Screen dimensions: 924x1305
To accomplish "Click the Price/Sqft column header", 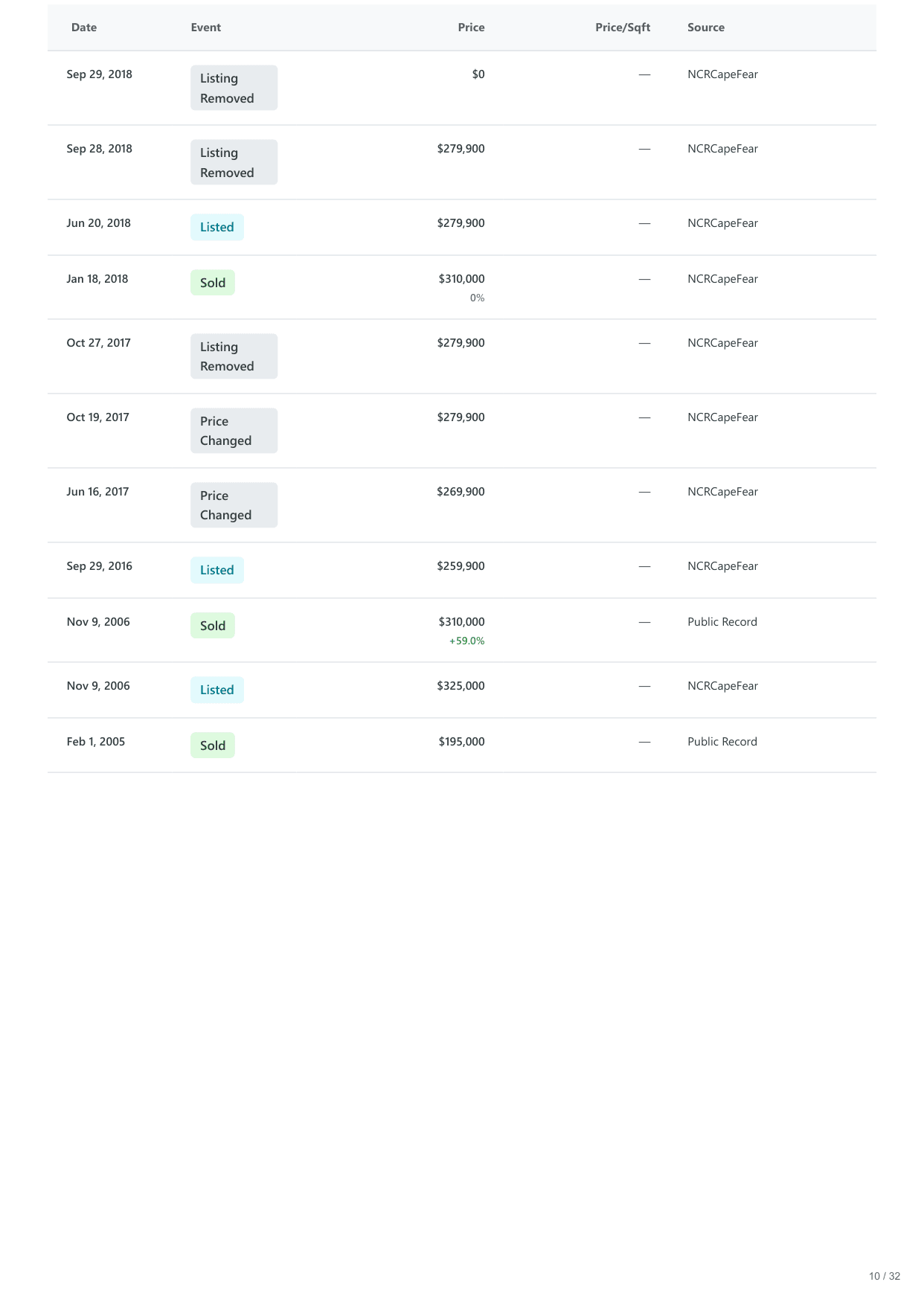I will click(x=622, y=28).
